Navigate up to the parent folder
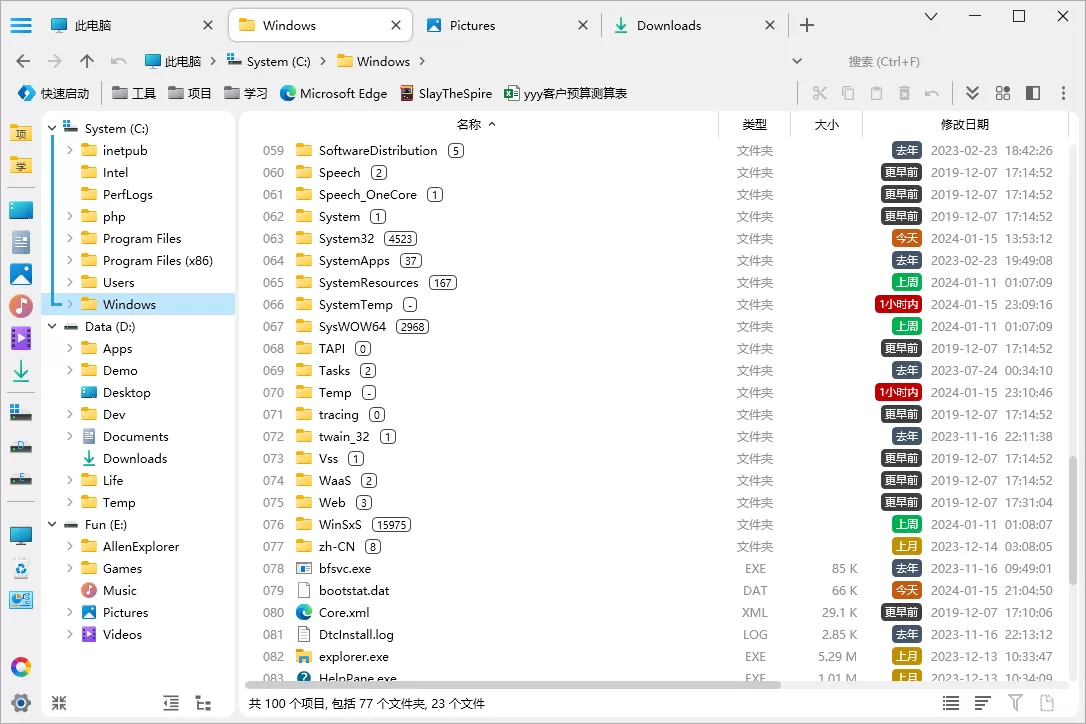This screenshot has width=1086, height=724. coord(87,61)
